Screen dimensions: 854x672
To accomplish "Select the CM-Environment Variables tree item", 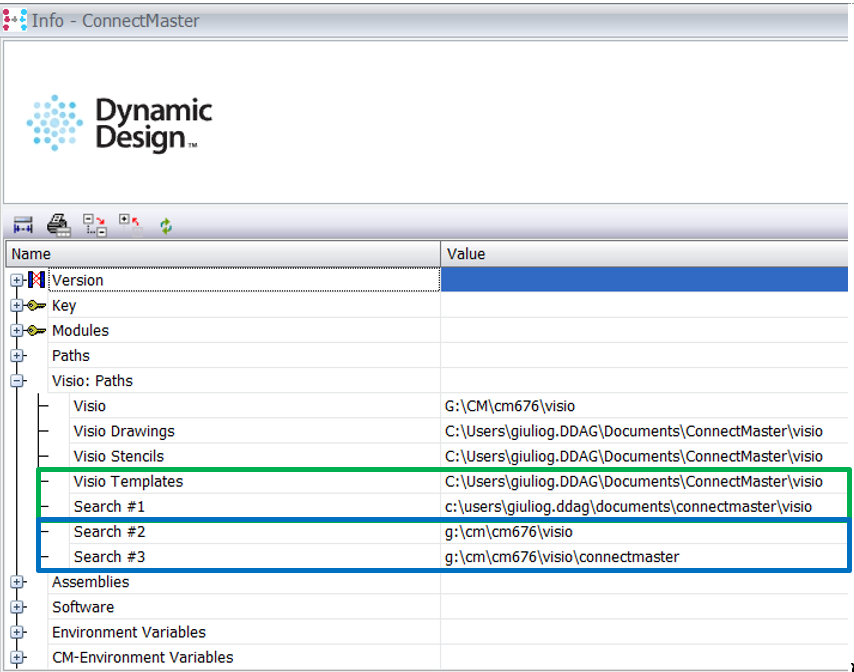I will tap(143, 657).
